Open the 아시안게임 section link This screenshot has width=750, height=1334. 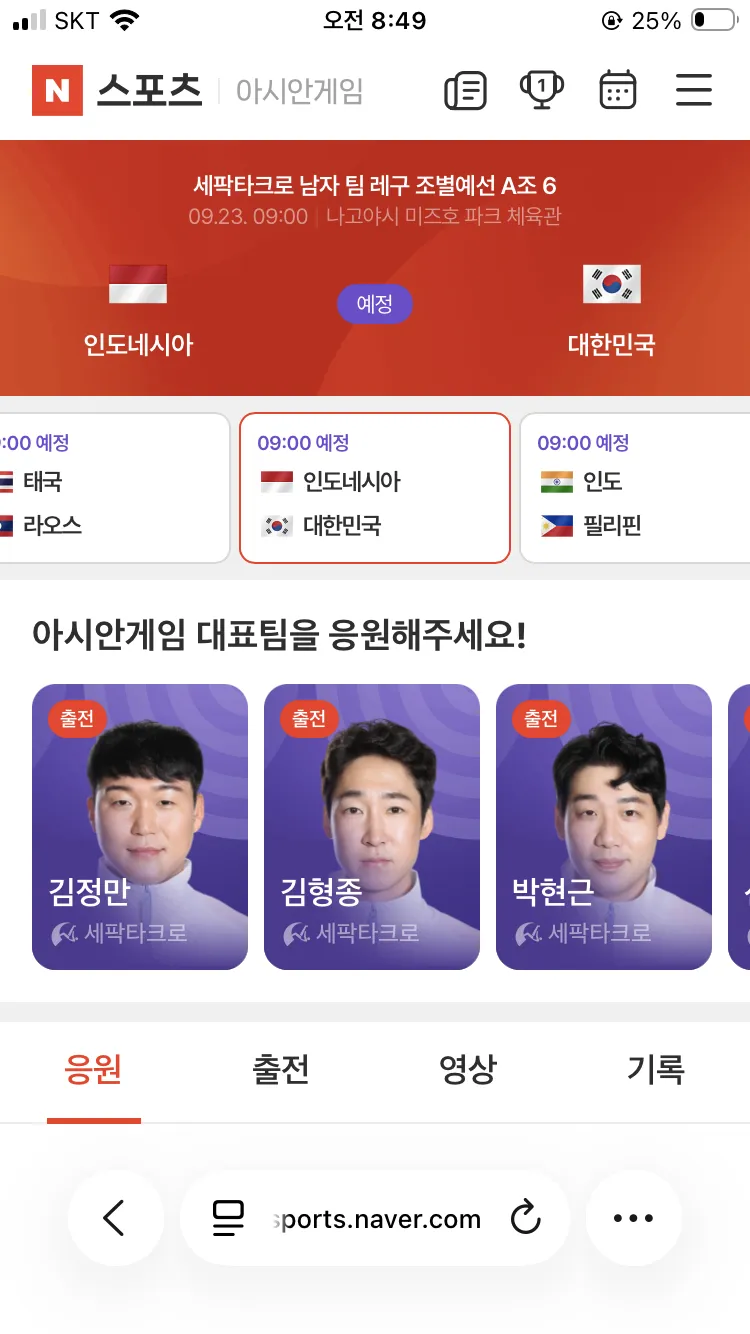coord(299,91)
